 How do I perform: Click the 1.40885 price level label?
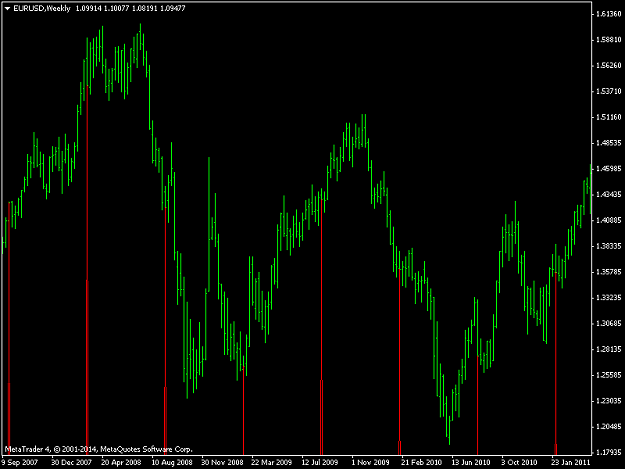pos(609,220)
